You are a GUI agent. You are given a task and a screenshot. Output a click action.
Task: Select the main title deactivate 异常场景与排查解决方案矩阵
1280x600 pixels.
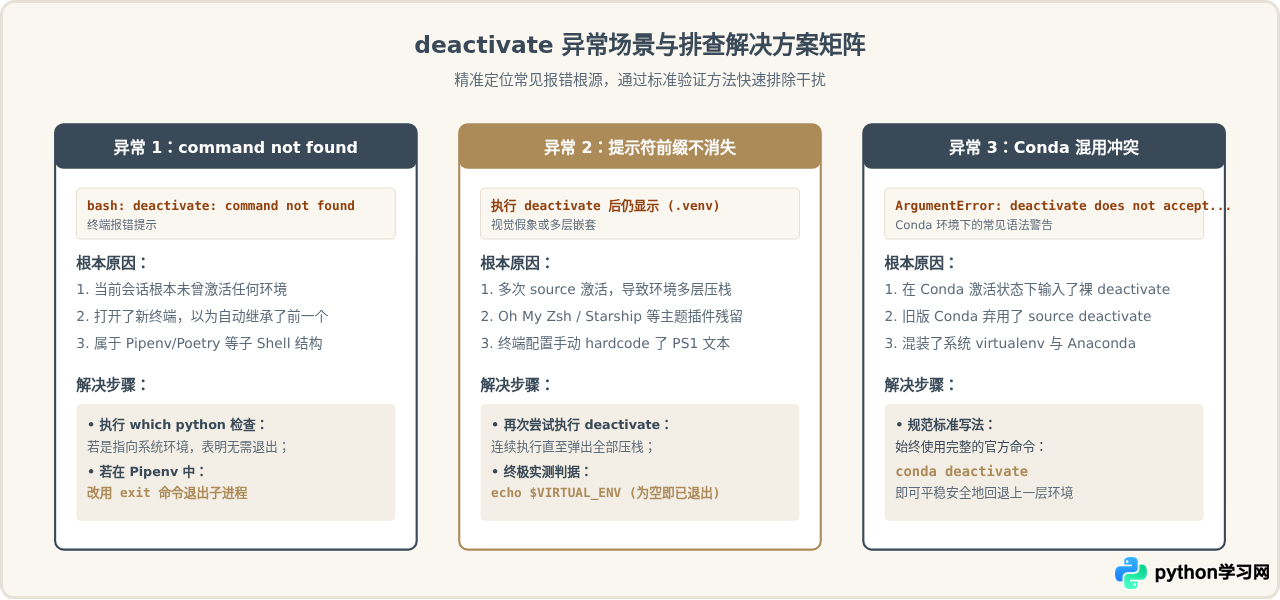[640, 45]
